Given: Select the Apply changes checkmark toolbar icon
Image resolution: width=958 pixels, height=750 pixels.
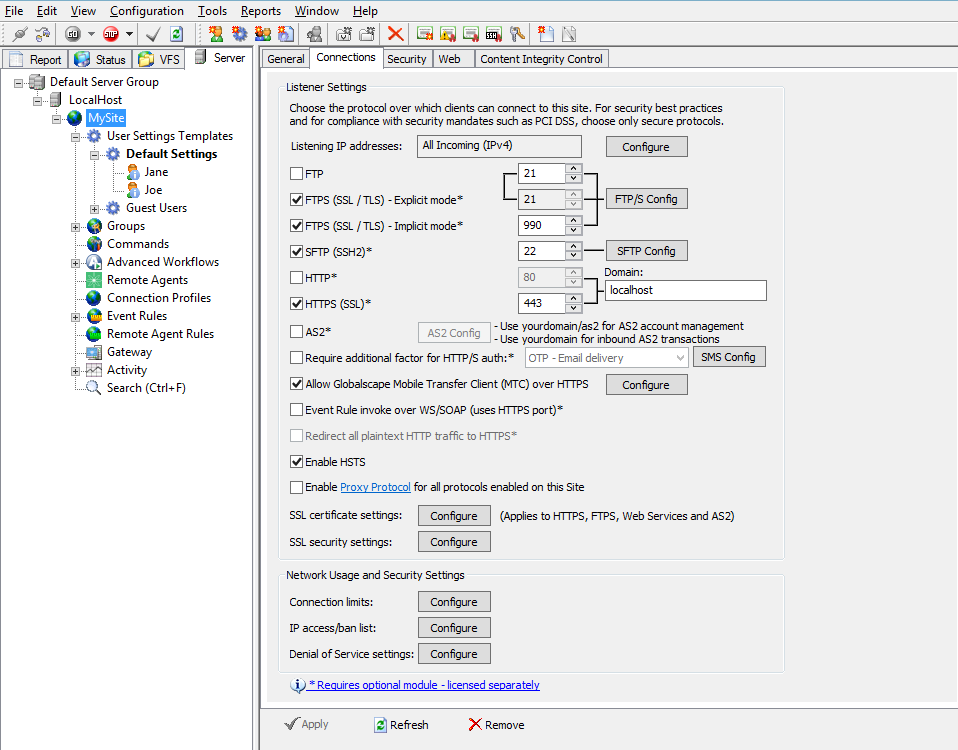Looking at the screenshot, I should click(151, 33).
